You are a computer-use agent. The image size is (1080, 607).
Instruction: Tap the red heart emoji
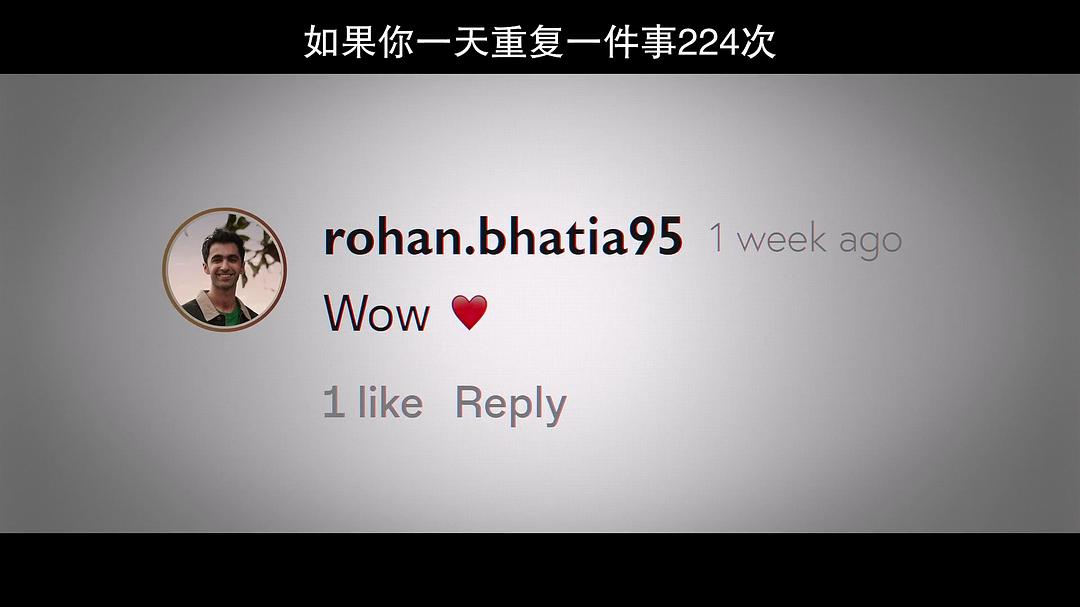pyautogui.click(x=469, y=312)
